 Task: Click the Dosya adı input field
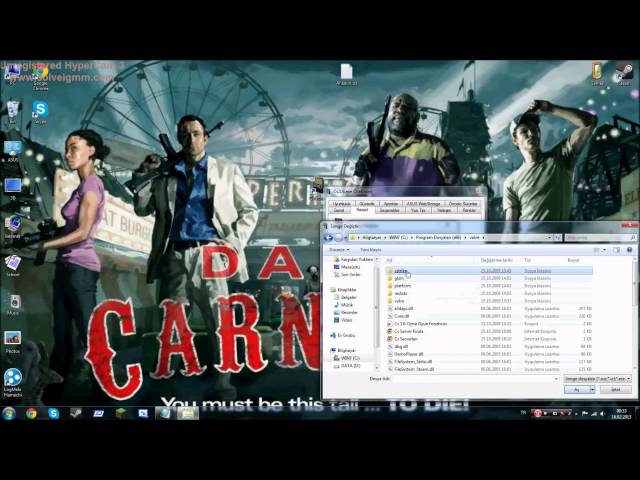(473, 379)
